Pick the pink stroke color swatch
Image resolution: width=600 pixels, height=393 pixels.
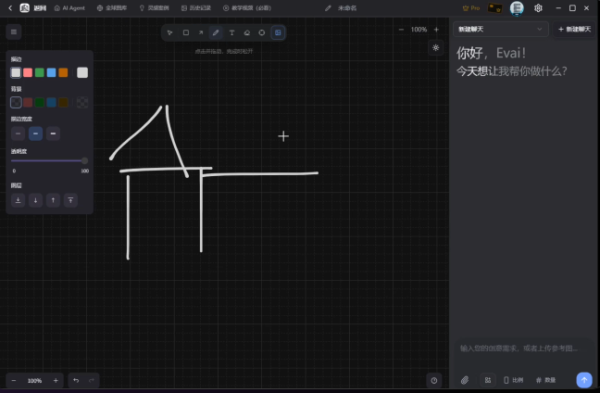click(x=28, y=72)
